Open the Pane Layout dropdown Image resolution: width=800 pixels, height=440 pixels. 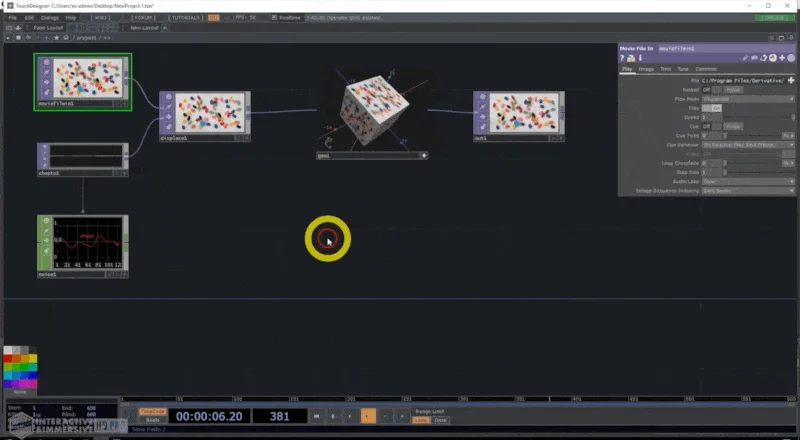pos(48,28)
